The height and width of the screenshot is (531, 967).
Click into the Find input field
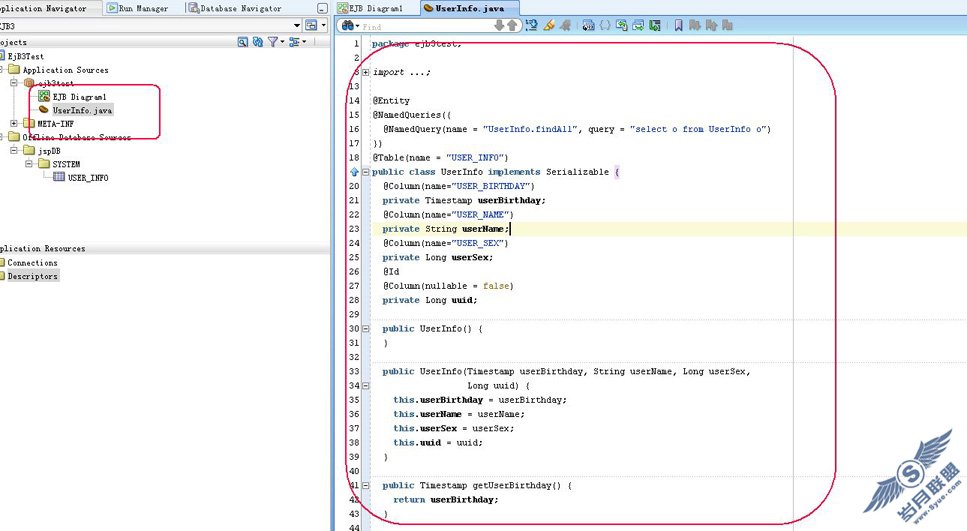click(x=427, y=26)
